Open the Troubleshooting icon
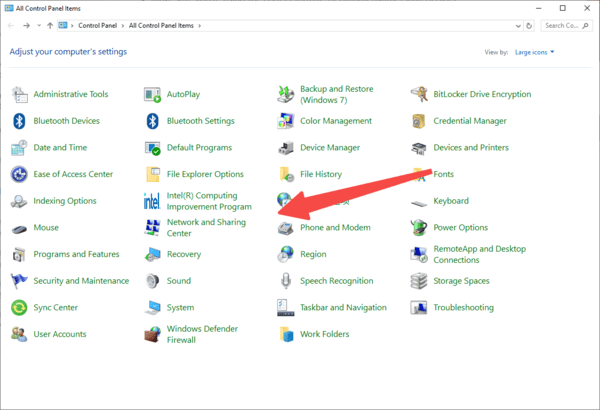This screenshot has width=600, height=410. point(419,307)
